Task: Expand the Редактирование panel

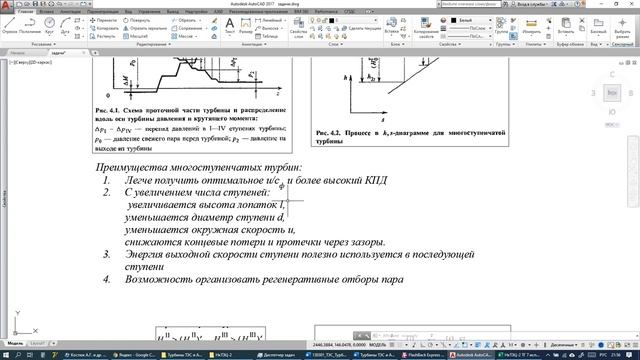Action: (x=153, y=44)
